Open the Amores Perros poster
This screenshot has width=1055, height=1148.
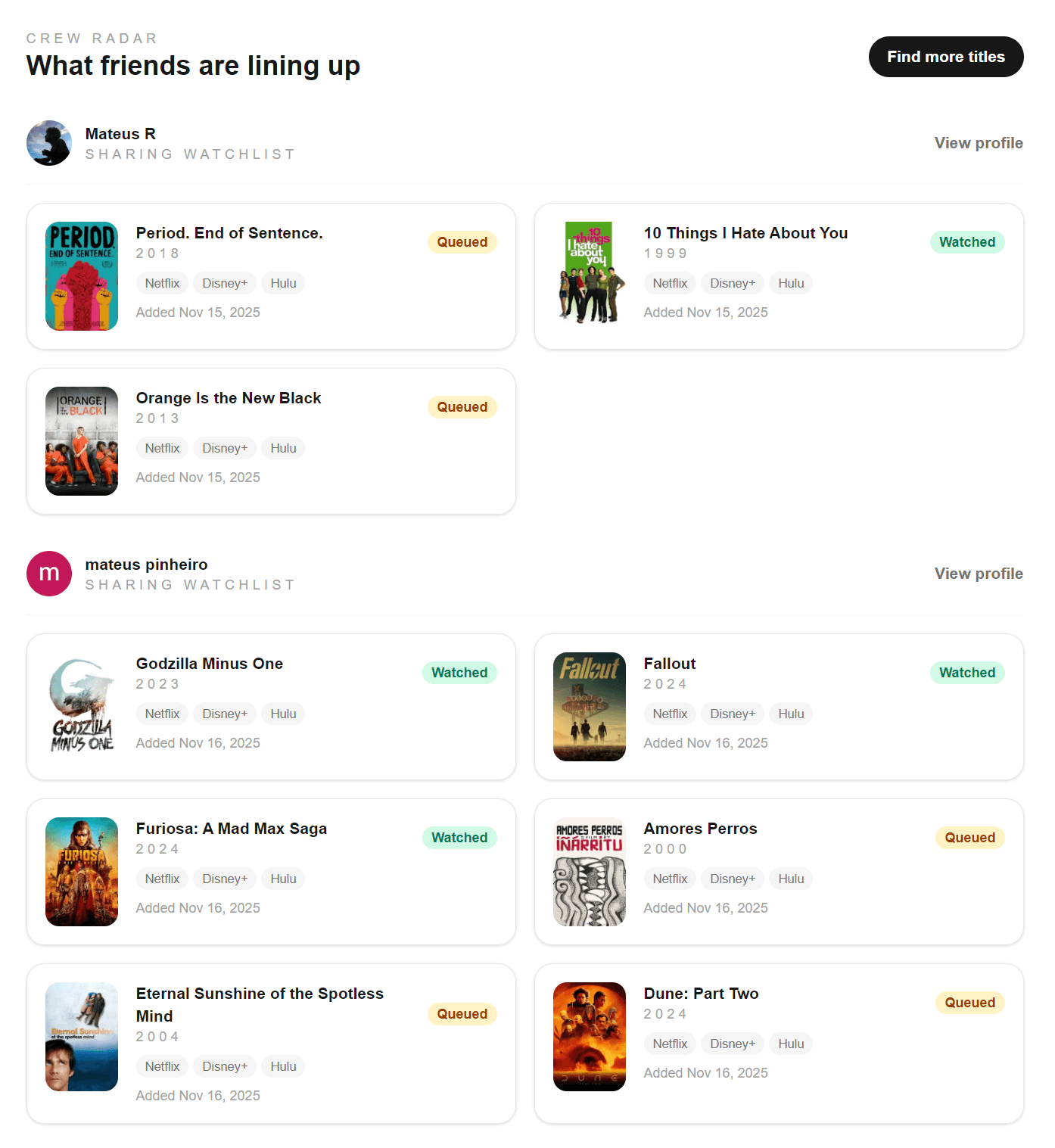[590, 872]
